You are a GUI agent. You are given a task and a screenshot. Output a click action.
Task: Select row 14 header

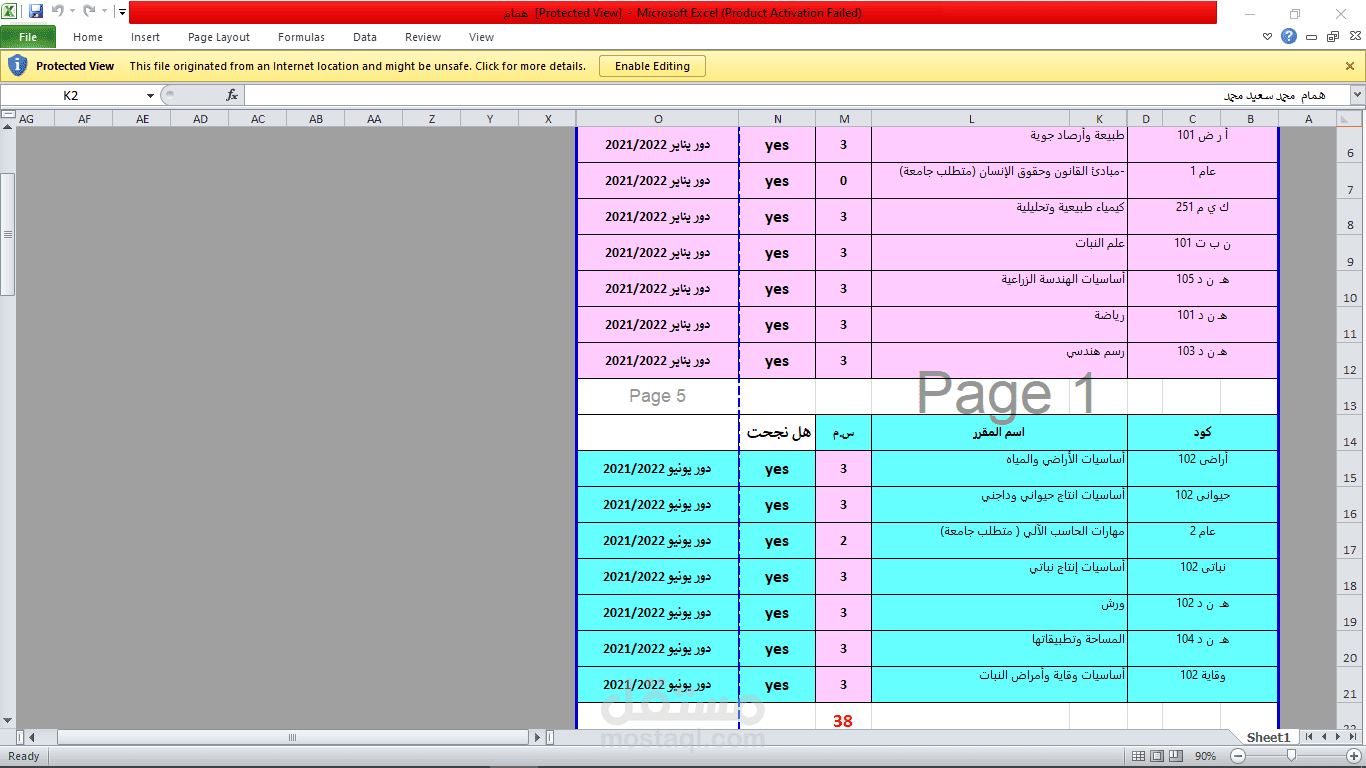pos(1350,432)
